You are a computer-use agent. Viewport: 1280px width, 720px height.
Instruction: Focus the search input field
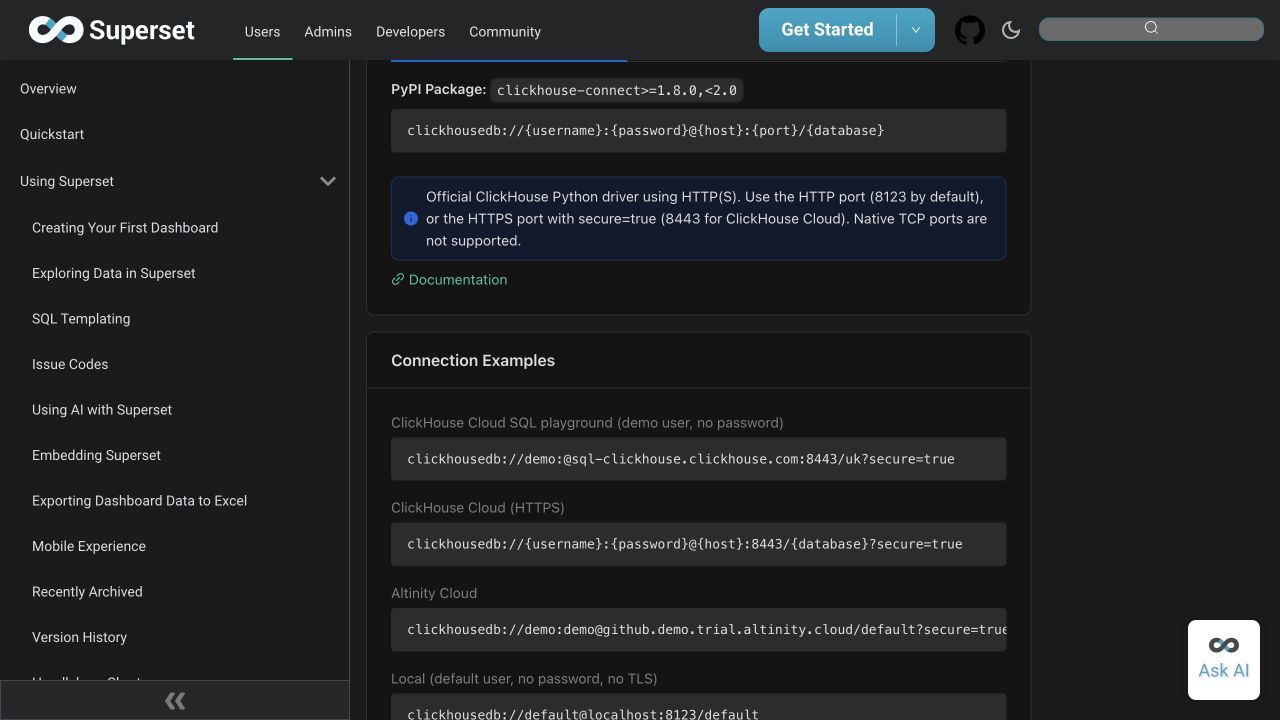[x=1151, y=29]
